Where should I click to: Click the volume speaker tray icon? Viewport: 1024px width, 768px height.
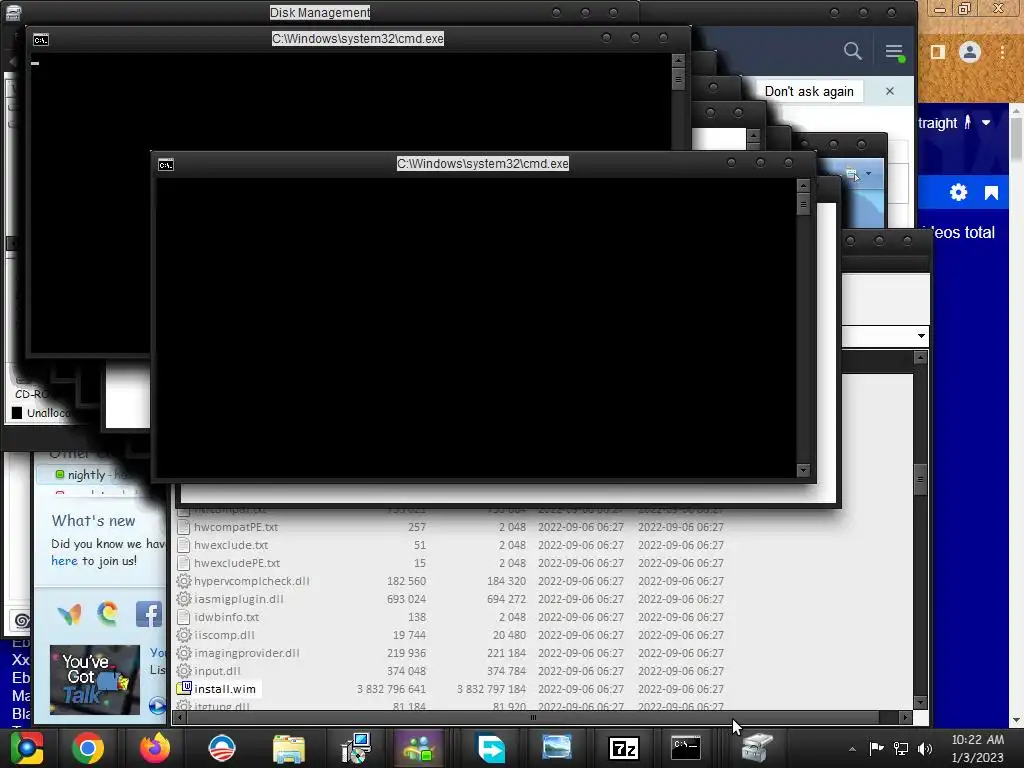(925, 749)
